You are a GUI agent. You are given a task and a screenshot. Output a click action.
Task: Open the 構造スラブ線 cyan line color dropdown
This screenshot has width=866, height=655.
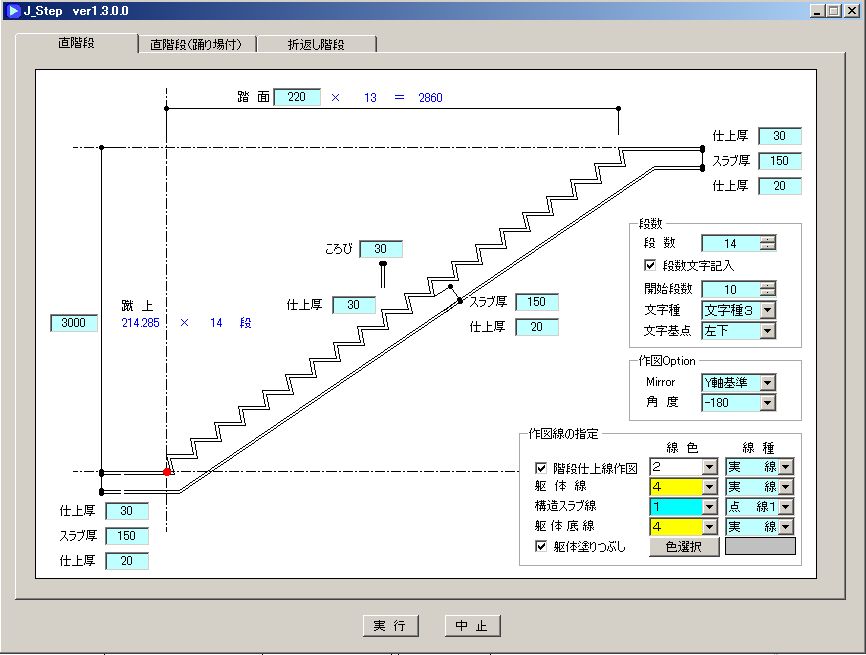[709, 507]
